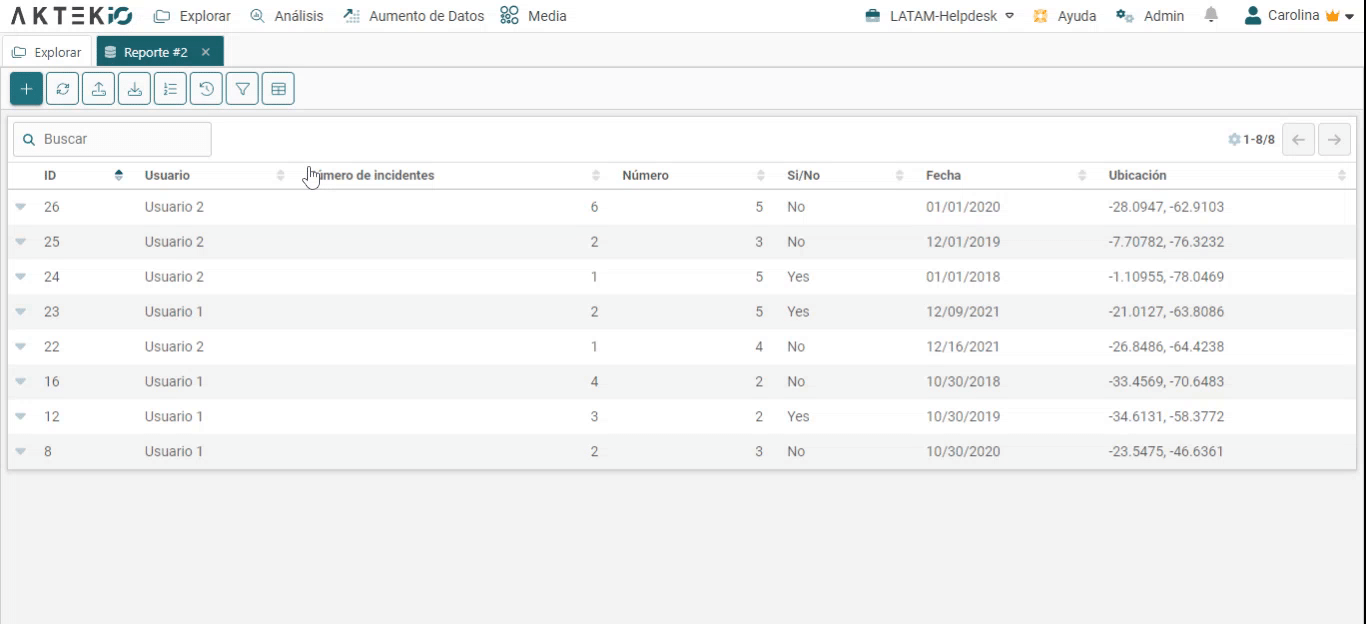Click date 10/30/2018
The width and height of the screenshot is (1366, 624).
click(963, 382)
